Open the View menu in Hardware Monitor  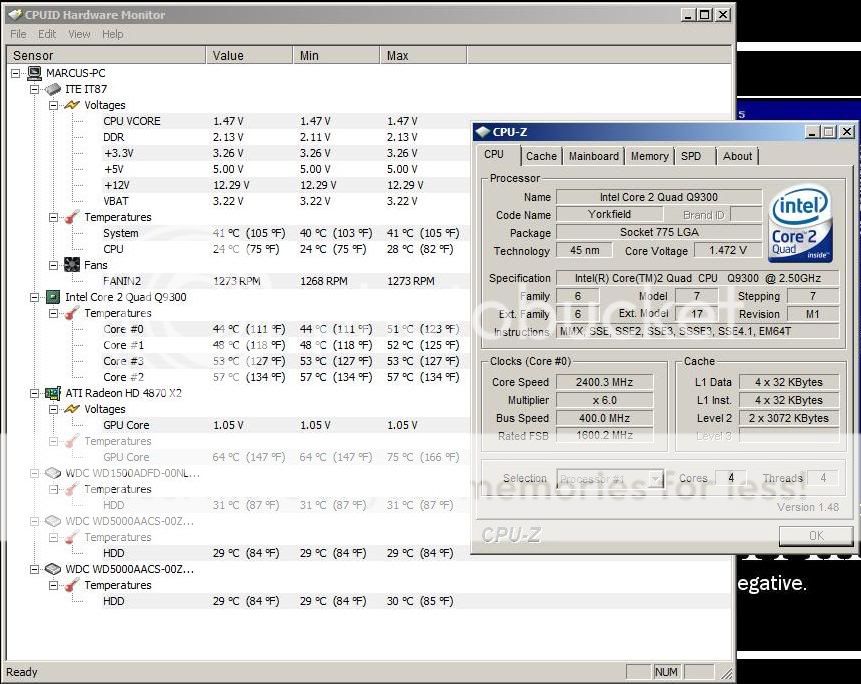78,33
